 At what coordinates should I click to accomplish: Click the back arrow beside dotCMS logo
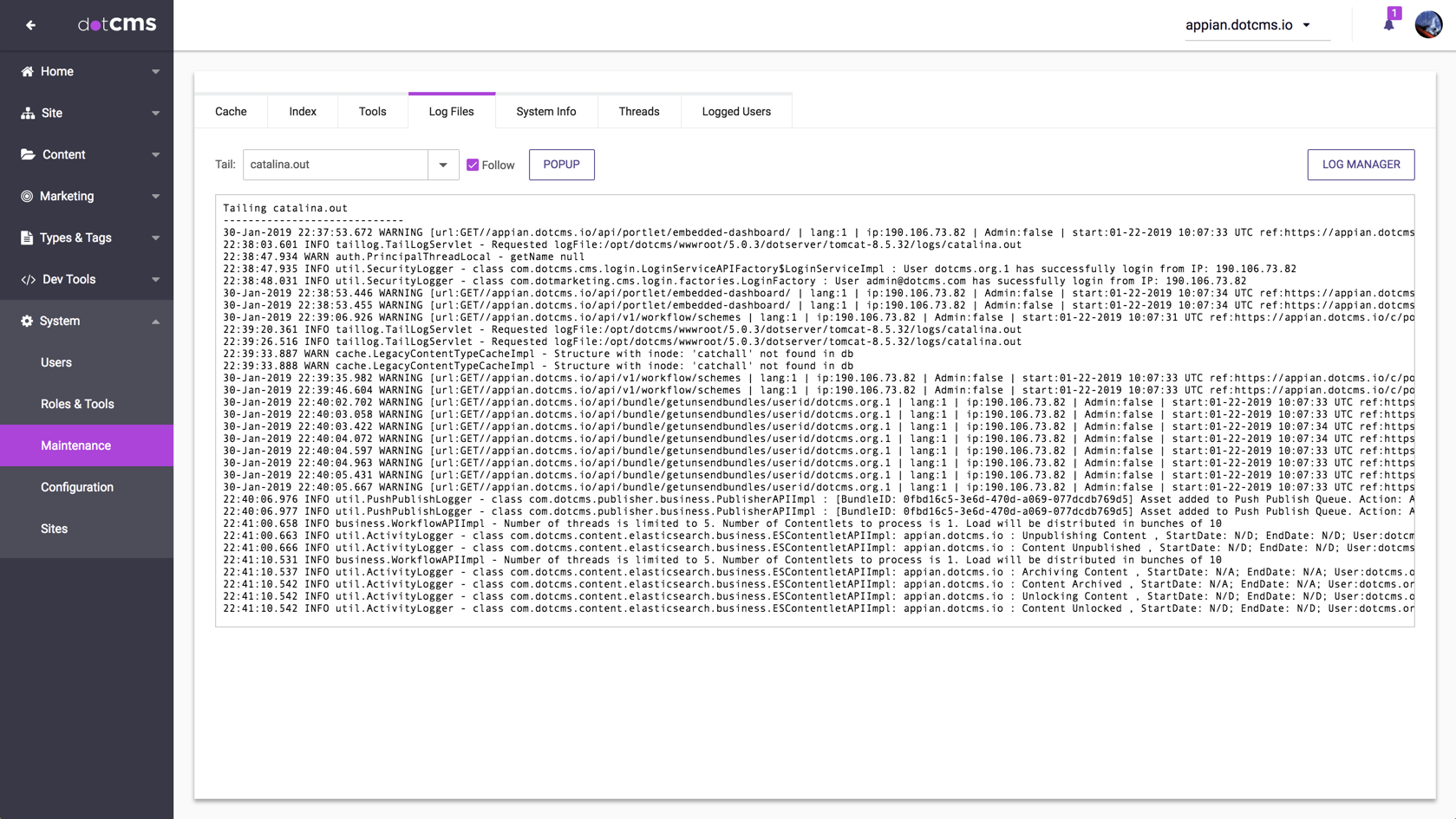click(x=31, y=25)
